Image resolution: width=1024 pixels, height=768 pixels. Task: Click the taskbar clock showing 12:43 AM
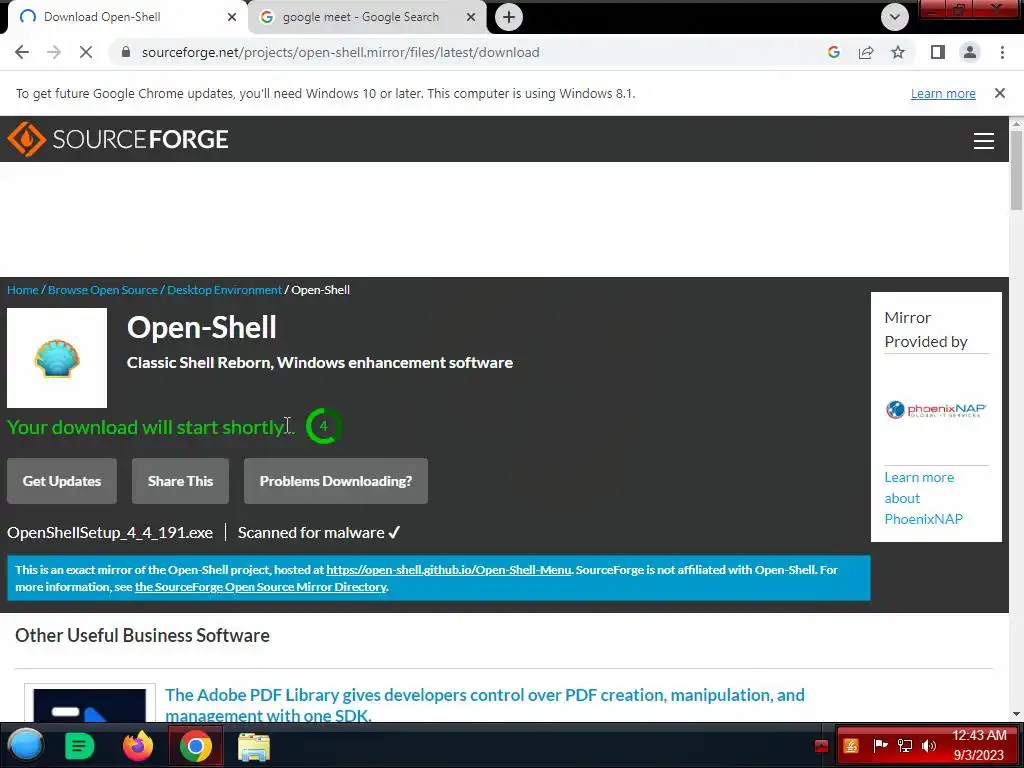tap(978, 745)
